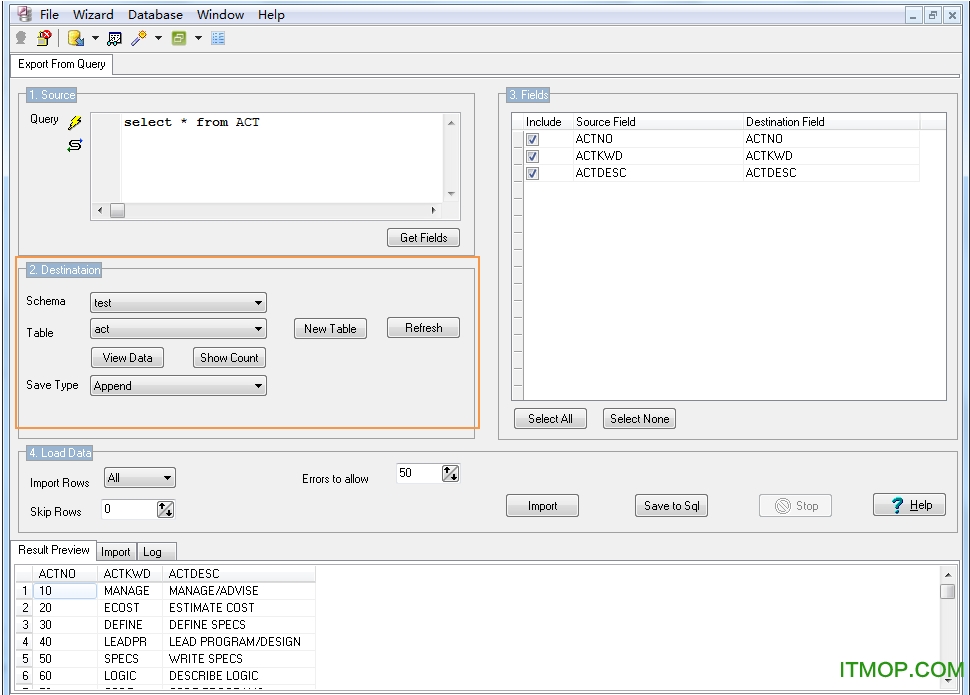
Task: Click the disconnect database icon with red X
Action: (x=43, y=37)
